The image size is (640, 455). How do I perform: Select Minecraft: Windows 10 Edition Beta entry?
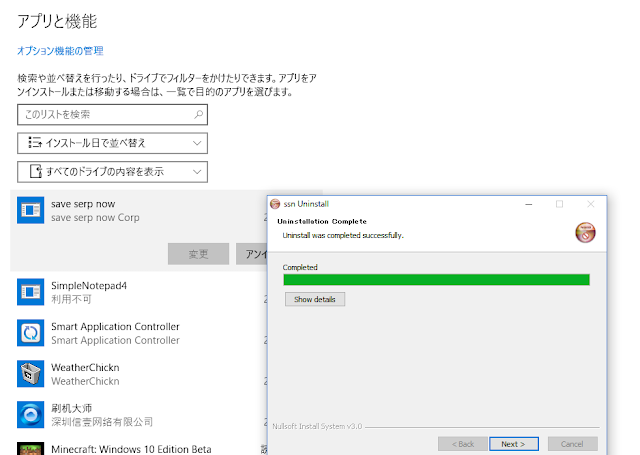(131, 449)
